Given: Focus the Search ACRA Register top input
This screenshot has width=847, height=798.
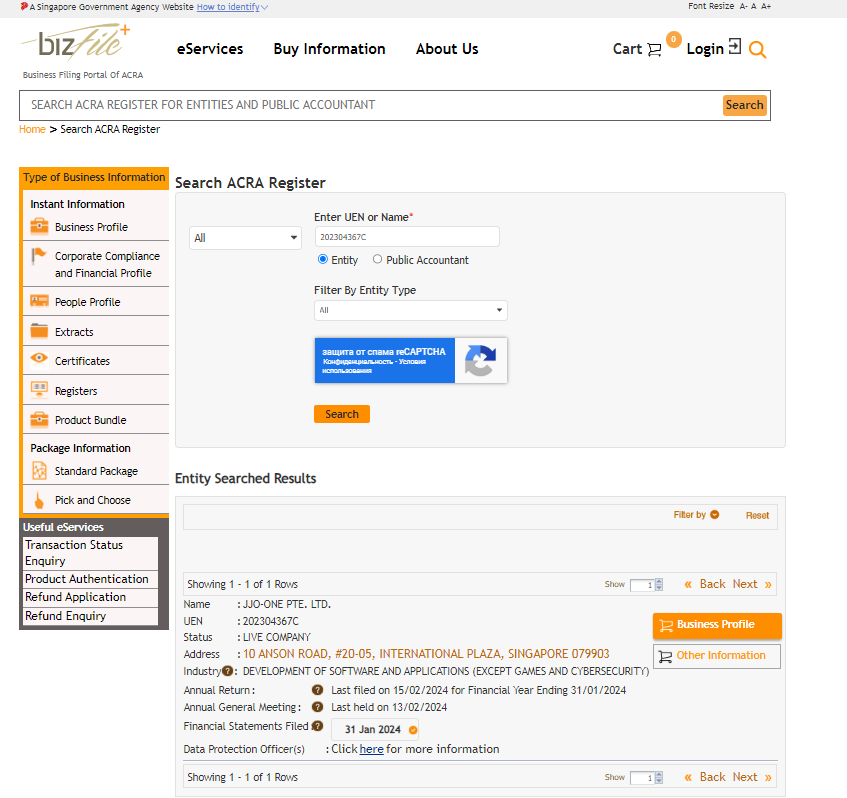Looking at the screenshot, I should tap(371, 105).
